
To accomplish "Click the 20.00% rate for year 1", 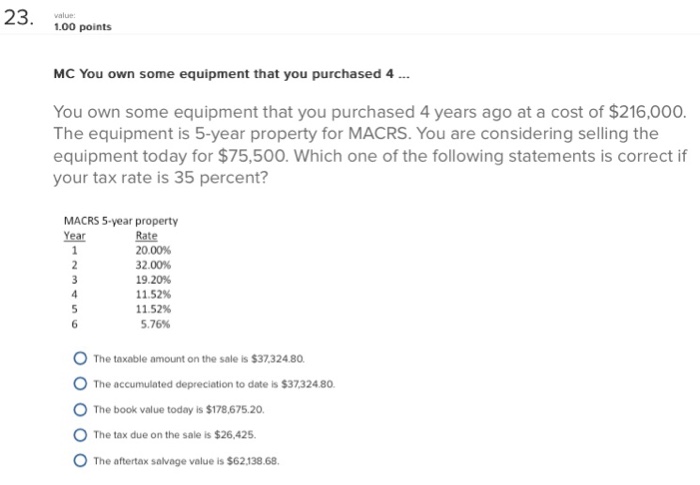I will [x=153, y=251].
